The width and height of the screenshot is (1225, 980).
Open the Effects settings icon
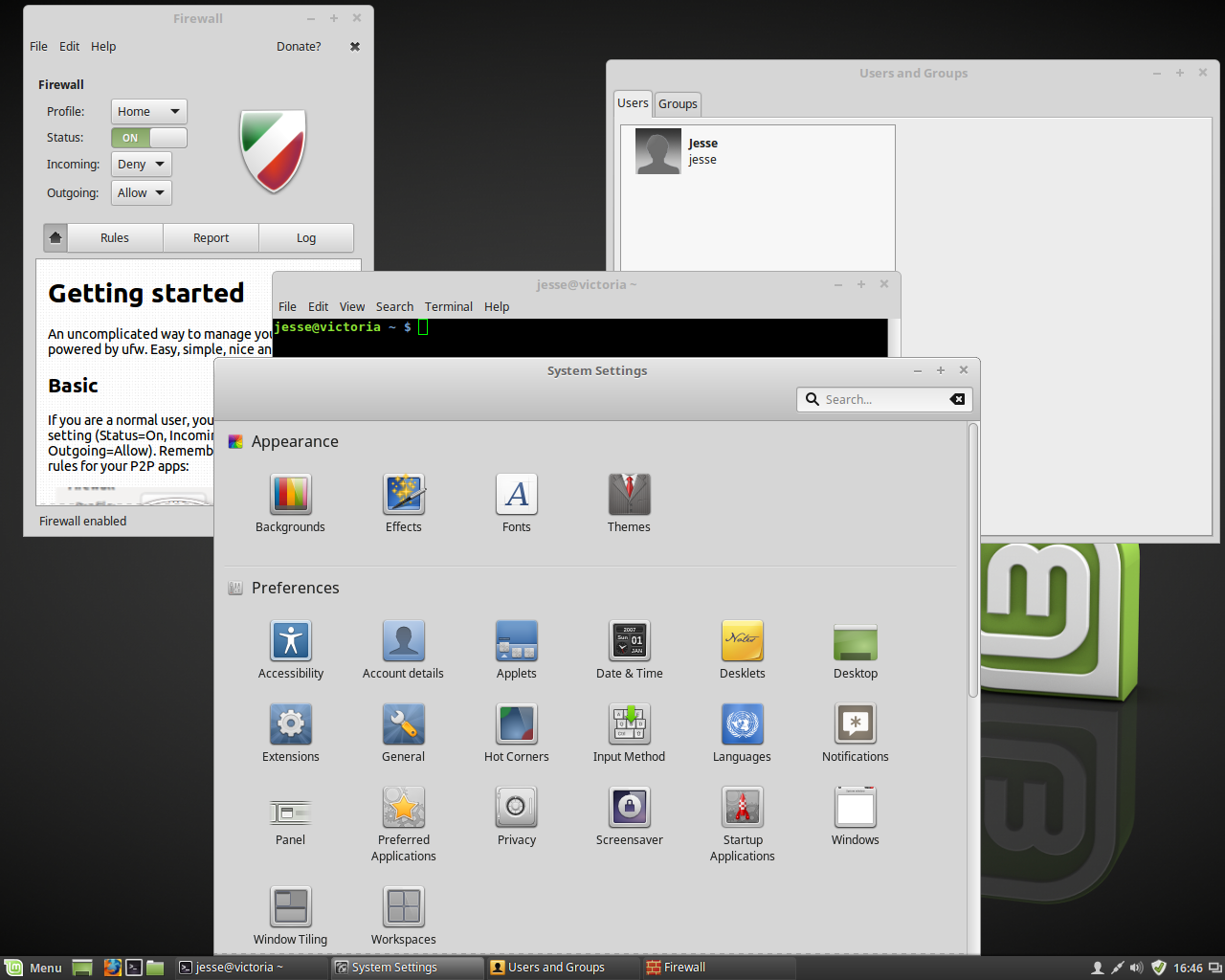tap(404, 495)
